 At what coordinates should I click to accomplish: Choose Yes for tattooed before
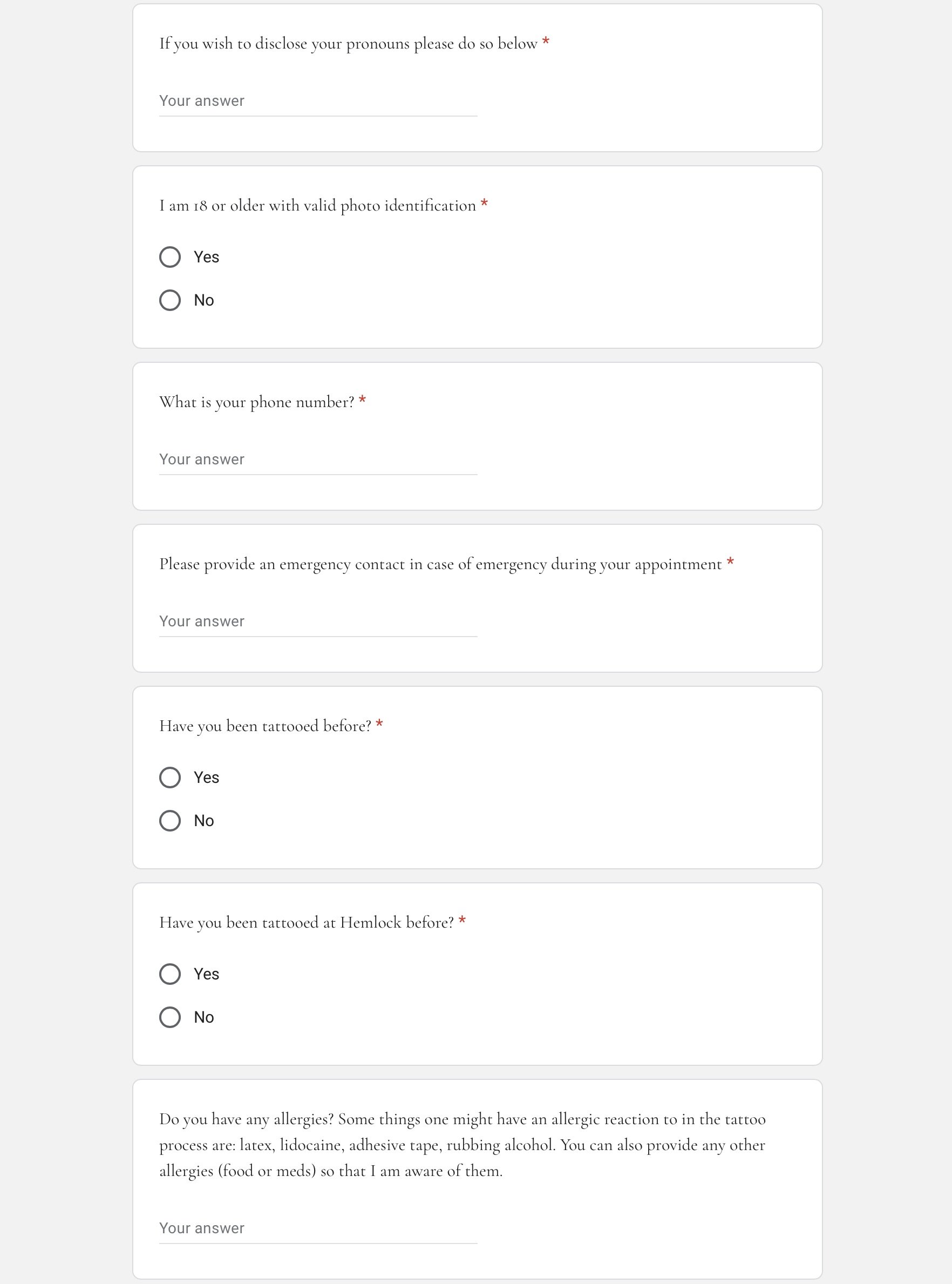click(170, 778)
